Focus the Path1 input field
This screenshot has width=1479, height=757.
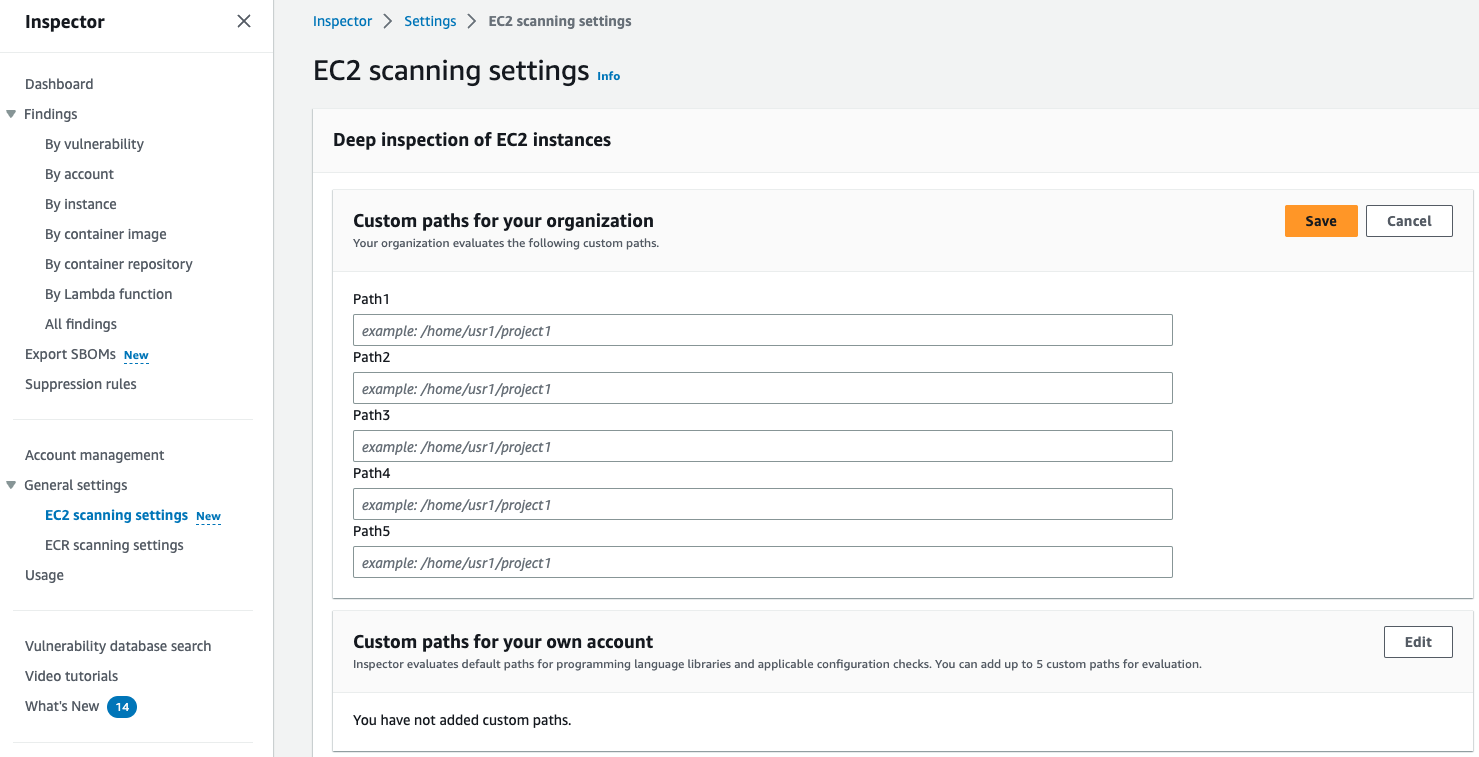click(x=763, y=330)
